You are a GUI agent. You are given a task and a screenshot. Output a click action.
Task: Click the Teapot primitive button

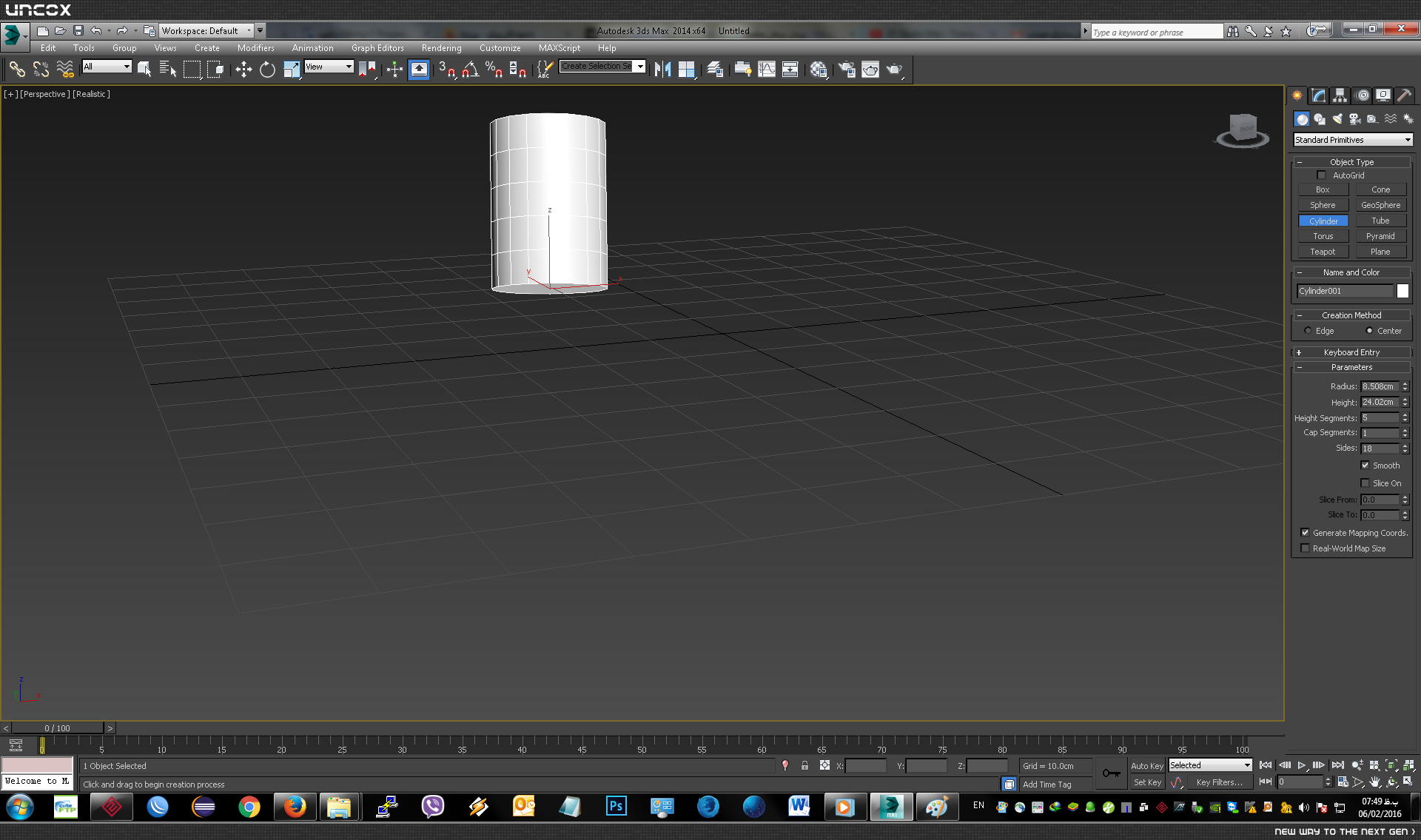[1323, 252]
